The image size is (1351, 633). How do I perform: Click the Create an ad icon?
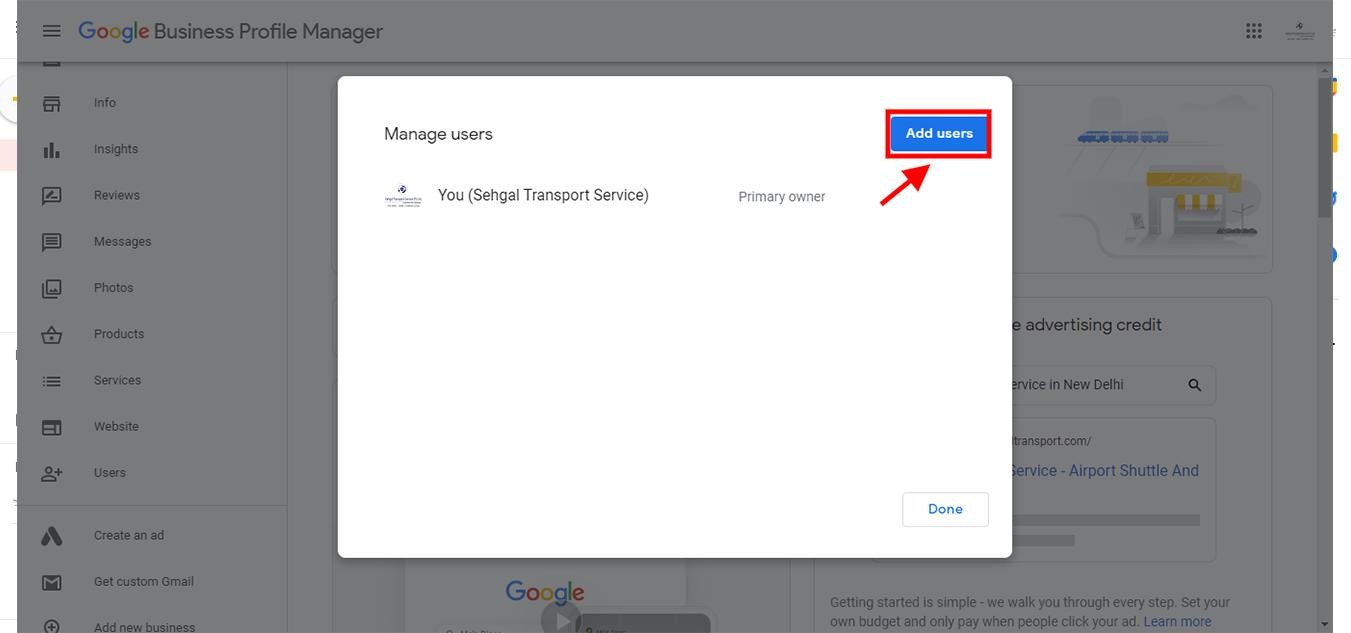[52, 536]
